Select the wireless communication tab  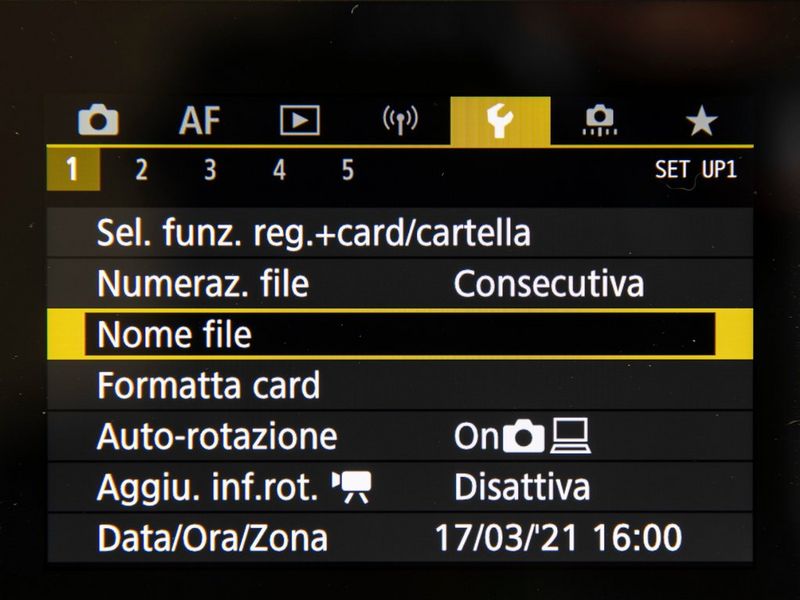click(400, 121)
